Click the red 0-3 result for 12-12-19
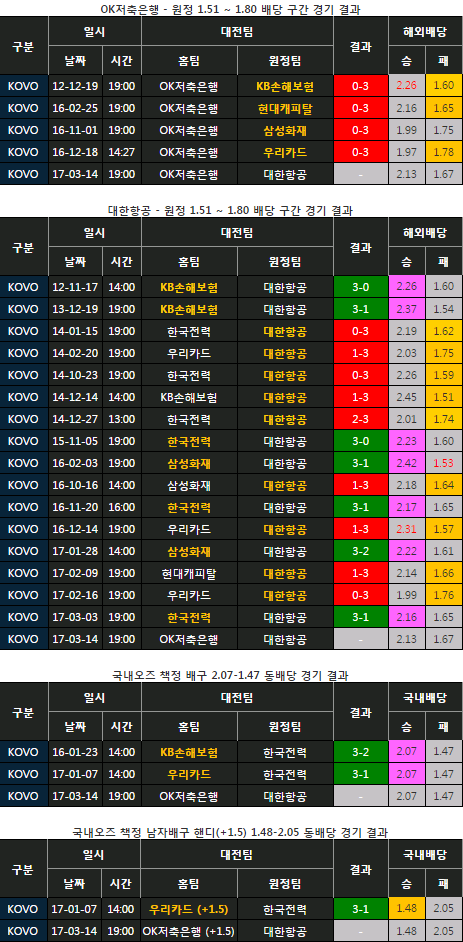 point(360,86)
